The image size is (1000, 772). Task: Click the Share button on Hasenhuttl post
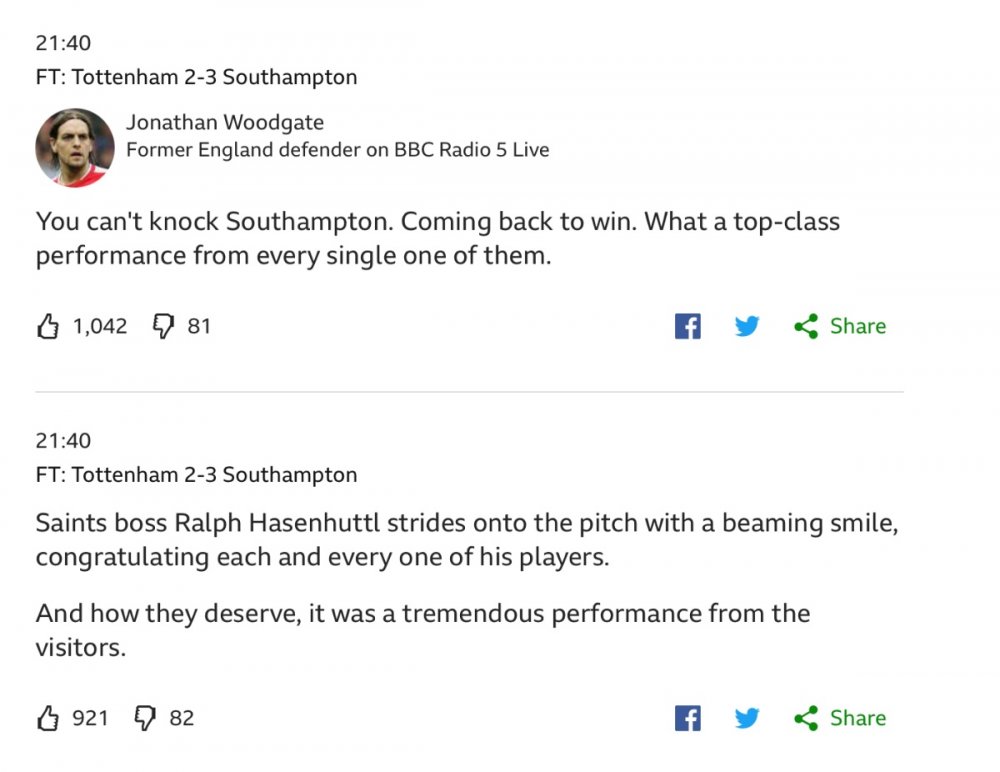click(x=840, y=718)
